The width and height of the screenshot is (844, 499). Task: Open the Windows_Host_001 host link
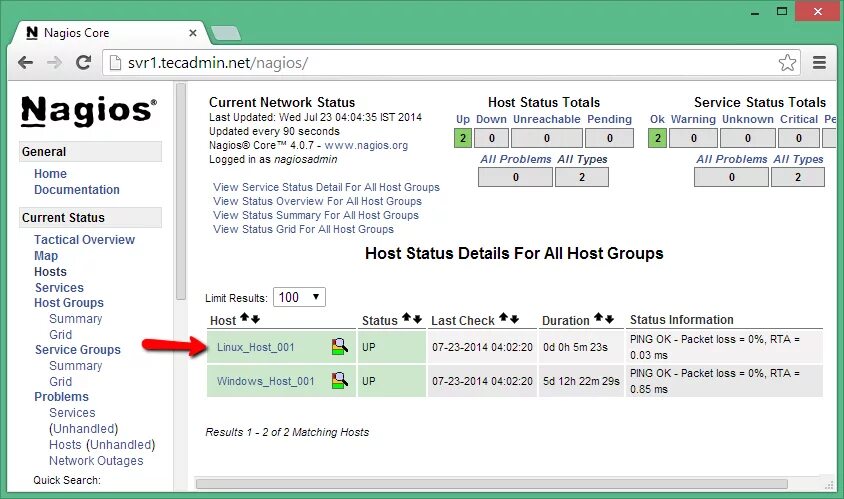click(x=265, y=381)
